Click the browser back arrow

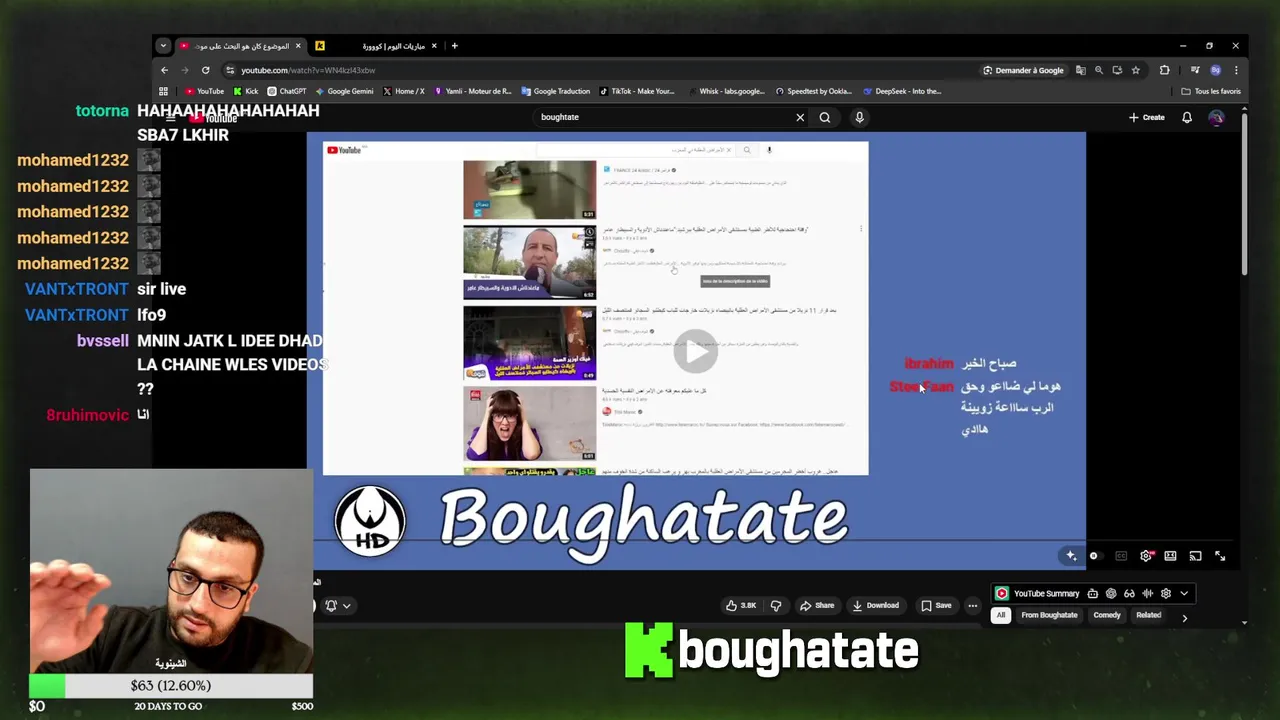[x=165, y=70]
